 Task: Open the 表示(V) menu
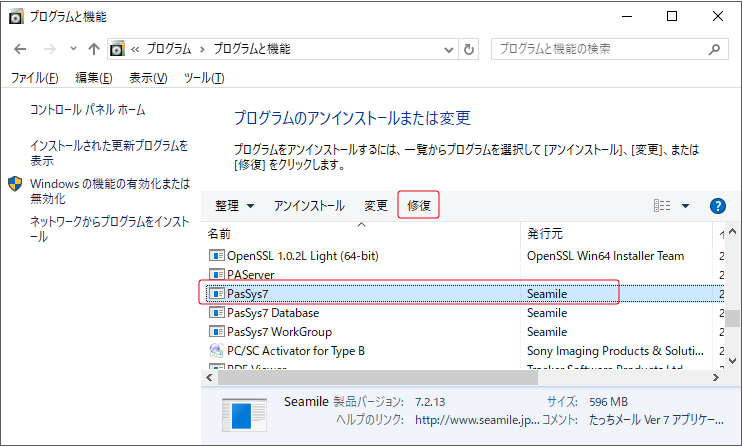click(x=148, y=78)
